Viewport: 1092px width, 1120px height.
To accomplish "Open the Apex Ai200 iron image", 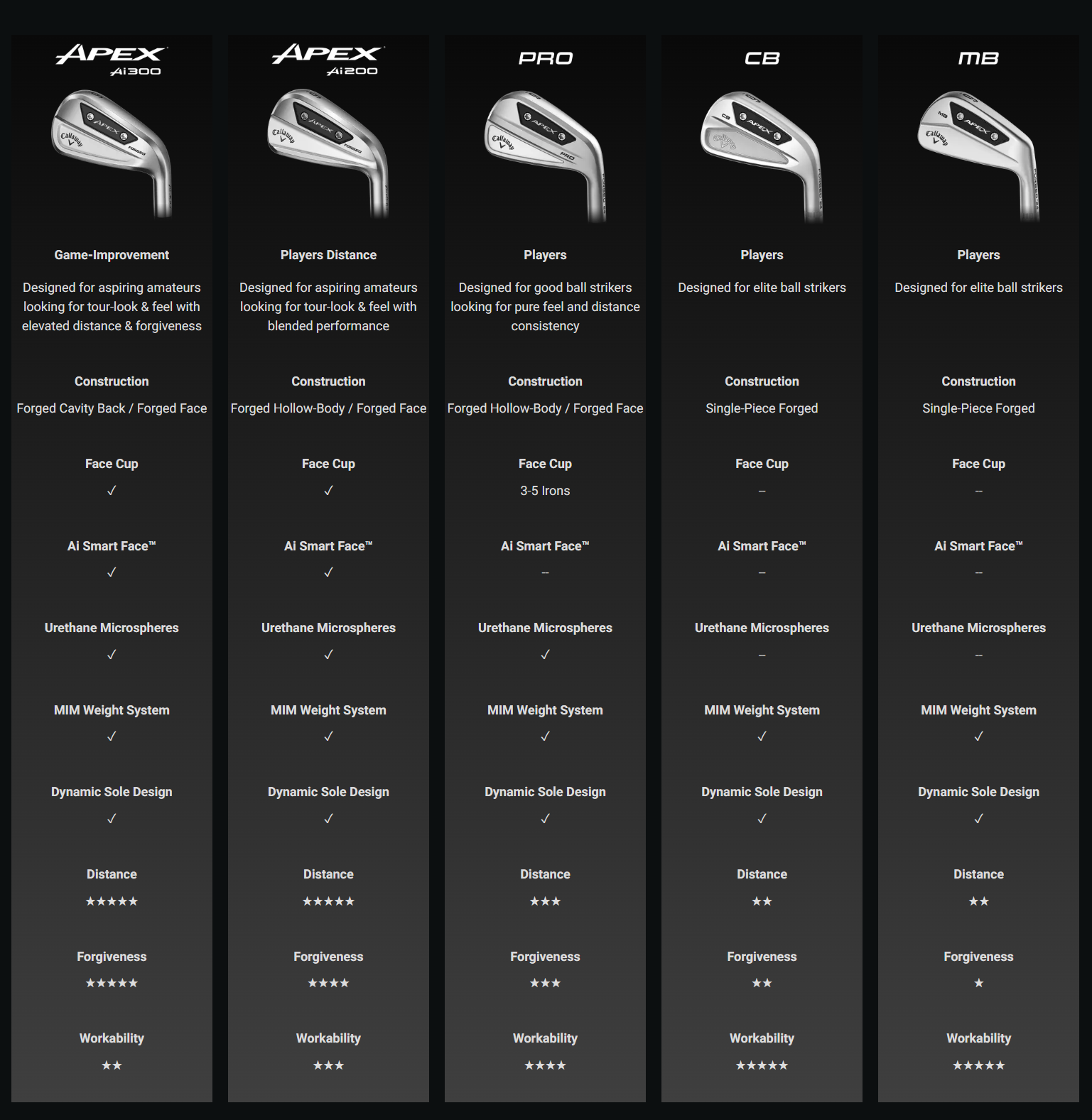I will 328,153.
